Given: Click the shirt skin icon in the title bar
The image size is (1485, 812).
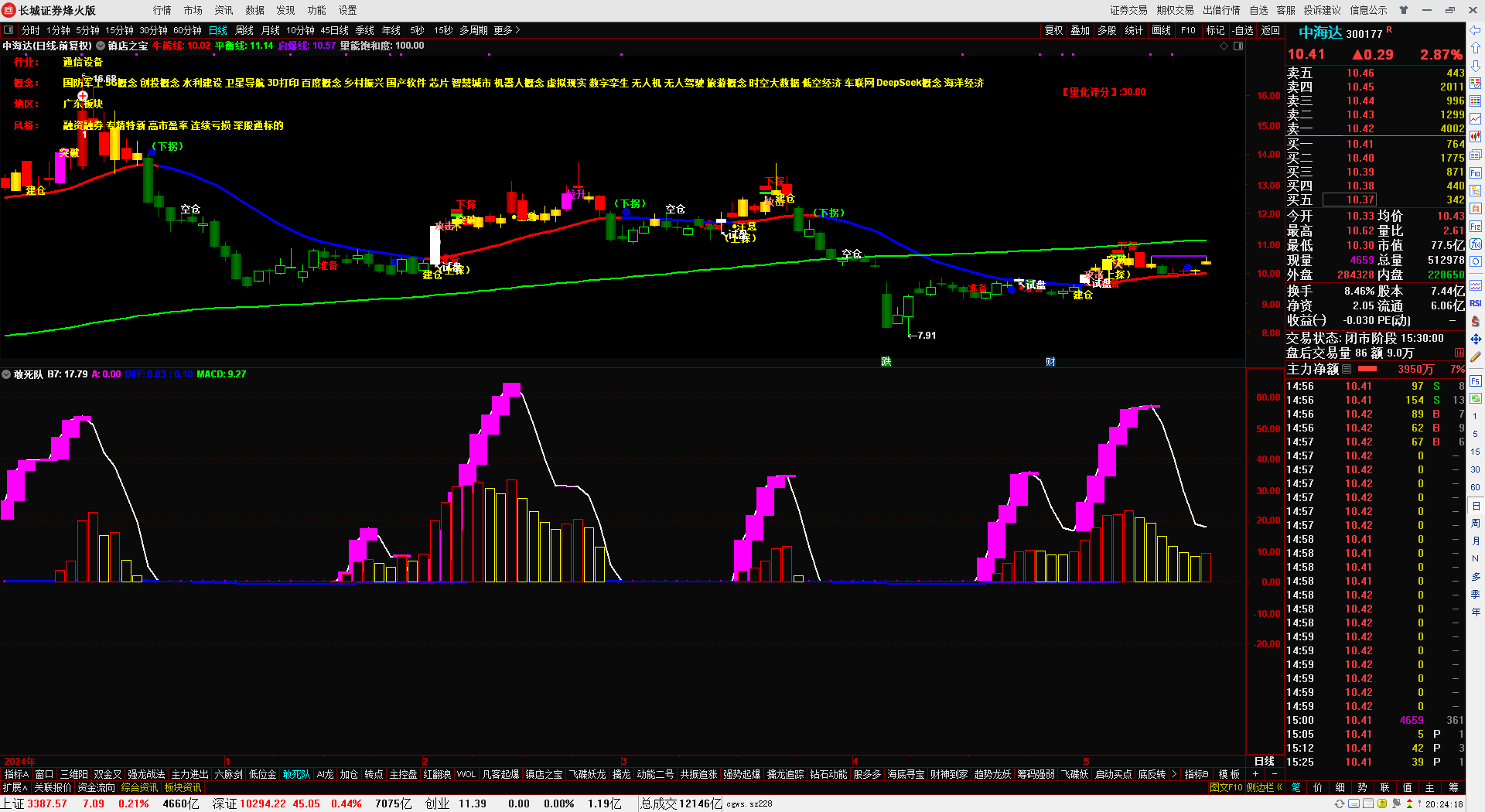Looking at the screenshot, I should click(x=1404, y=10).
